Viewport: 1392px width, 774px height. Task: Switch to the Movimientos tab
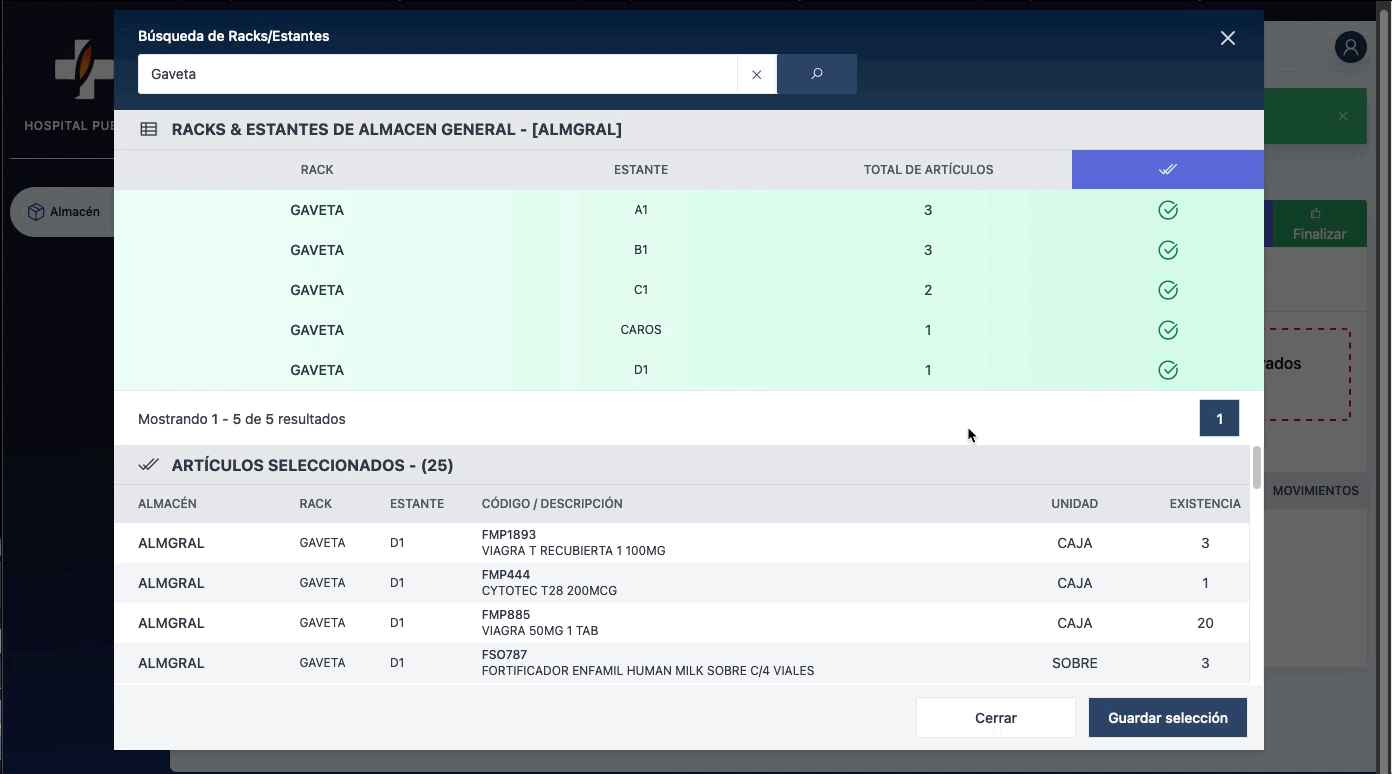(1315, 491)
